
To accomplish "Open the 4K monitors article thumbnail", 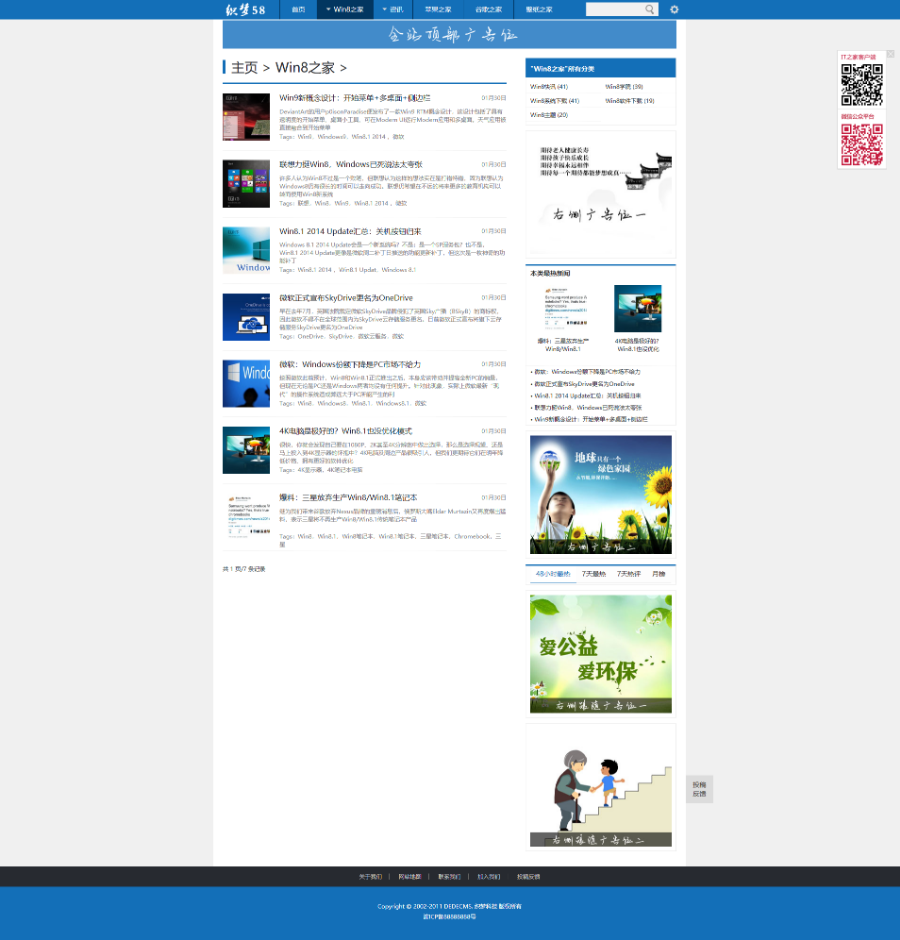I will point(246,450).
